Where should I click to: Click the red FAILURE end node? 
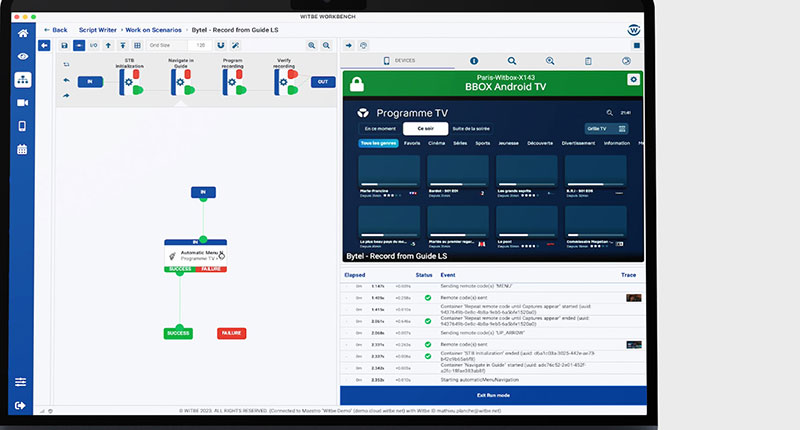[232, 333]
